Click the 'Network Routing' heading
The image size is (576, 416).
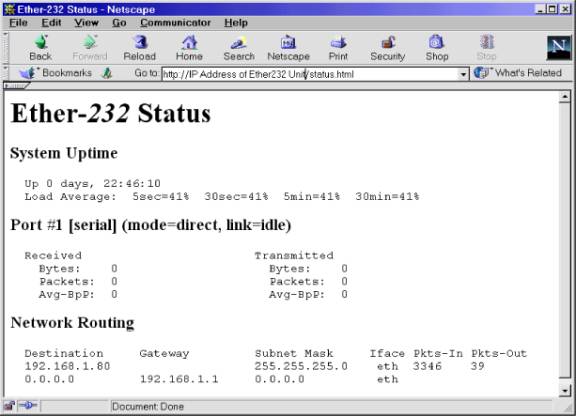pyautogui.click(x=72, y=323)
